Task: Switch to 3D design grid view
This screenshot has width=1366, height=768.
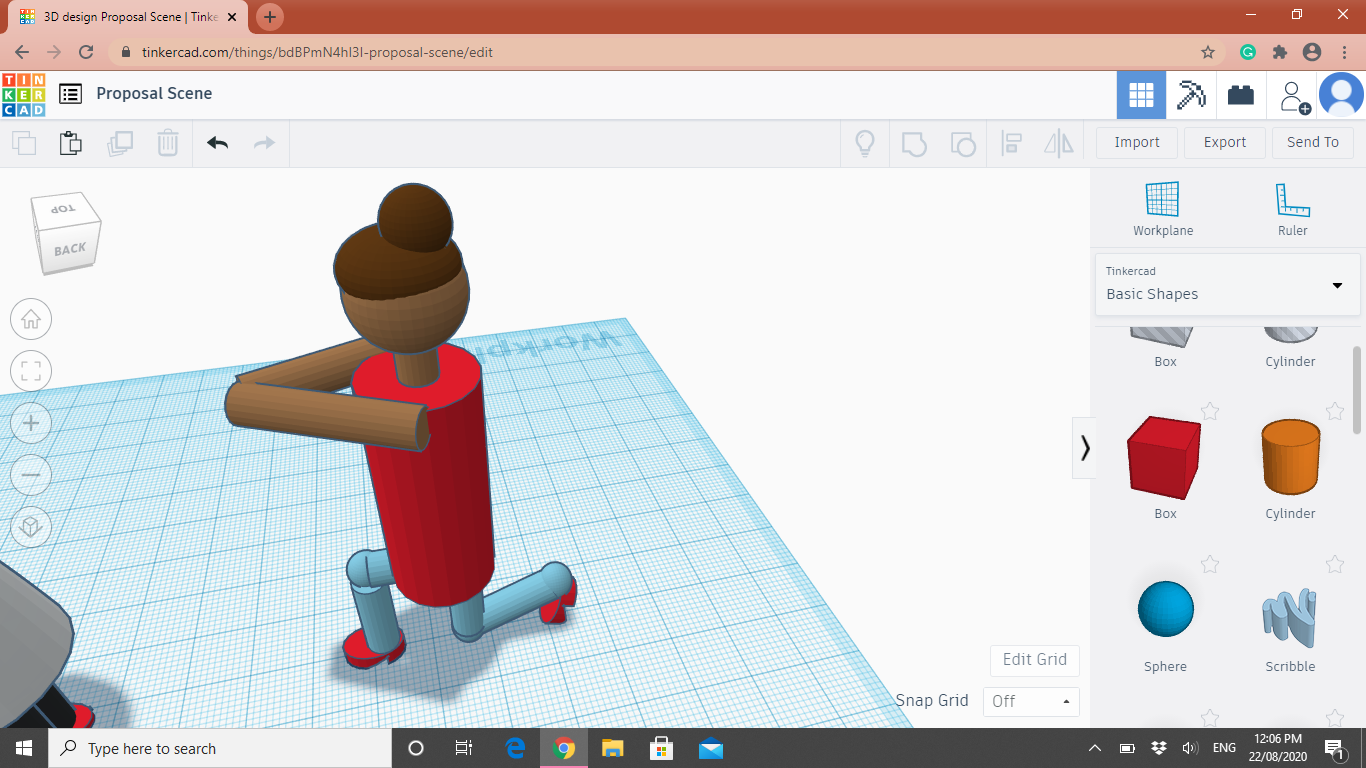Action: 1141,95
